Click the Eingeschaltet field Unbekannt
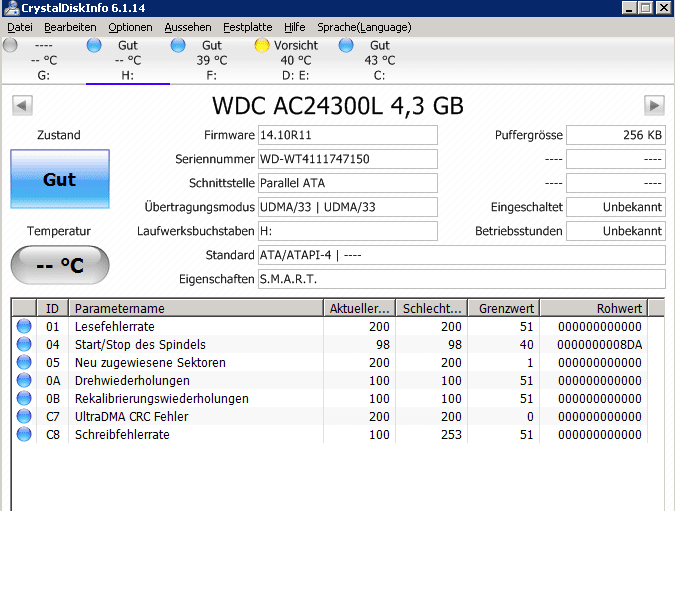Screen dimensions: 680x608 point(616,207)
